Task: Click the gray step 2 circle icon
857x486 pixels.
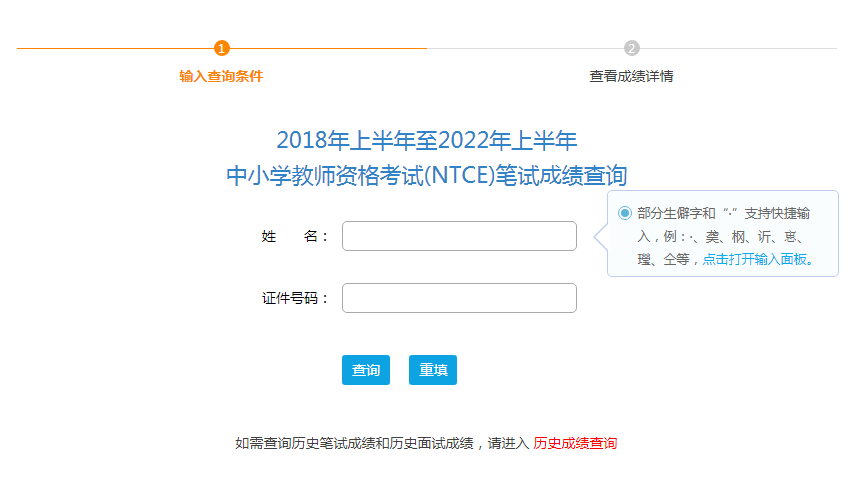Action: pyautogui.click(x=632, y=48)
